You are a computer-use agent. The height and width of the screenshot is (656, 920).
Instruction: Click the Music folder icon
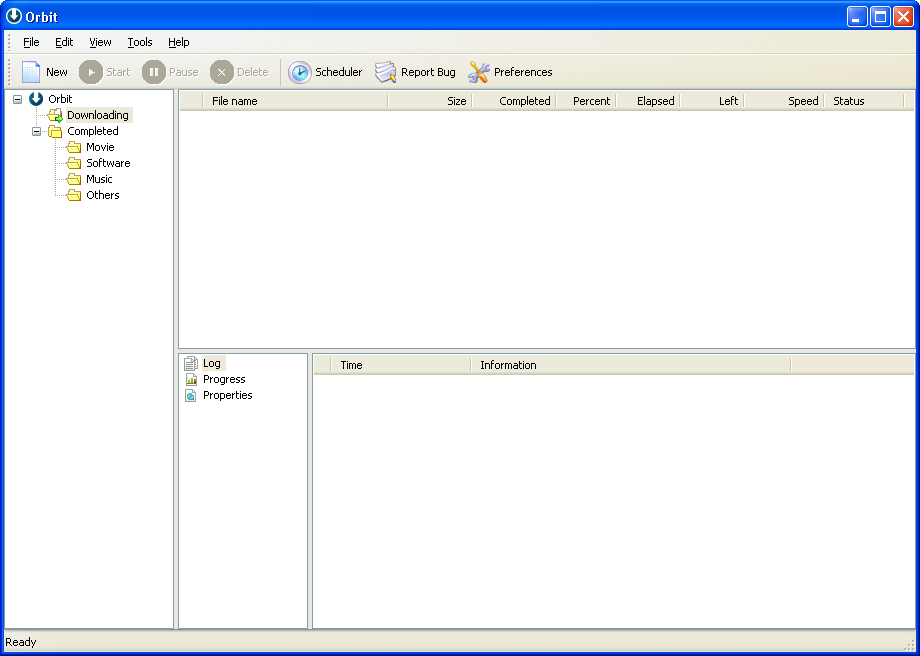(x=74, y=178)
